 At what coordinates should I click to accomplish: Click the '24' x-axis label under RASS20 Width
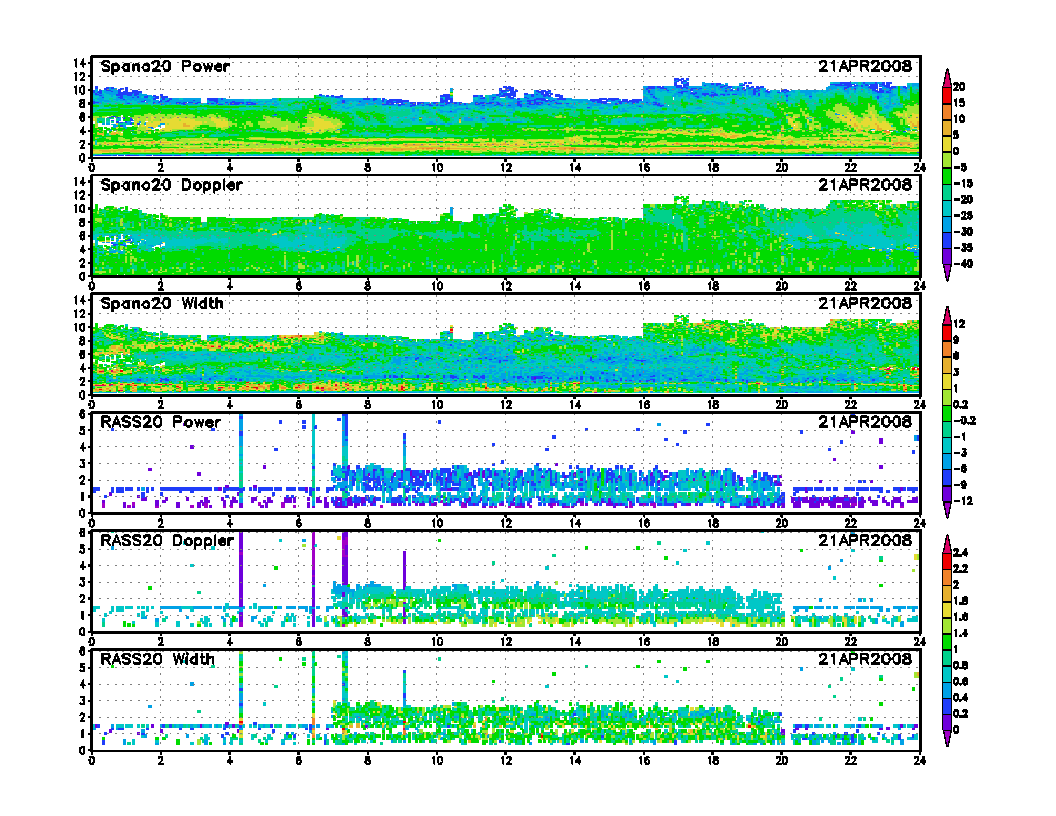click(919, 760)
